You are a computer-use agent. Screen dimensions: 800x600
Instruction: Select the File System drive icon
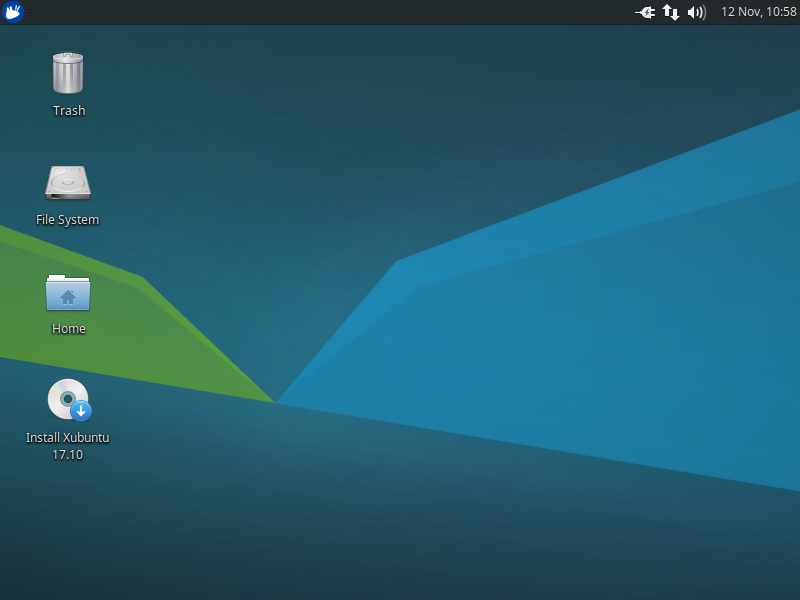(68, 182)
